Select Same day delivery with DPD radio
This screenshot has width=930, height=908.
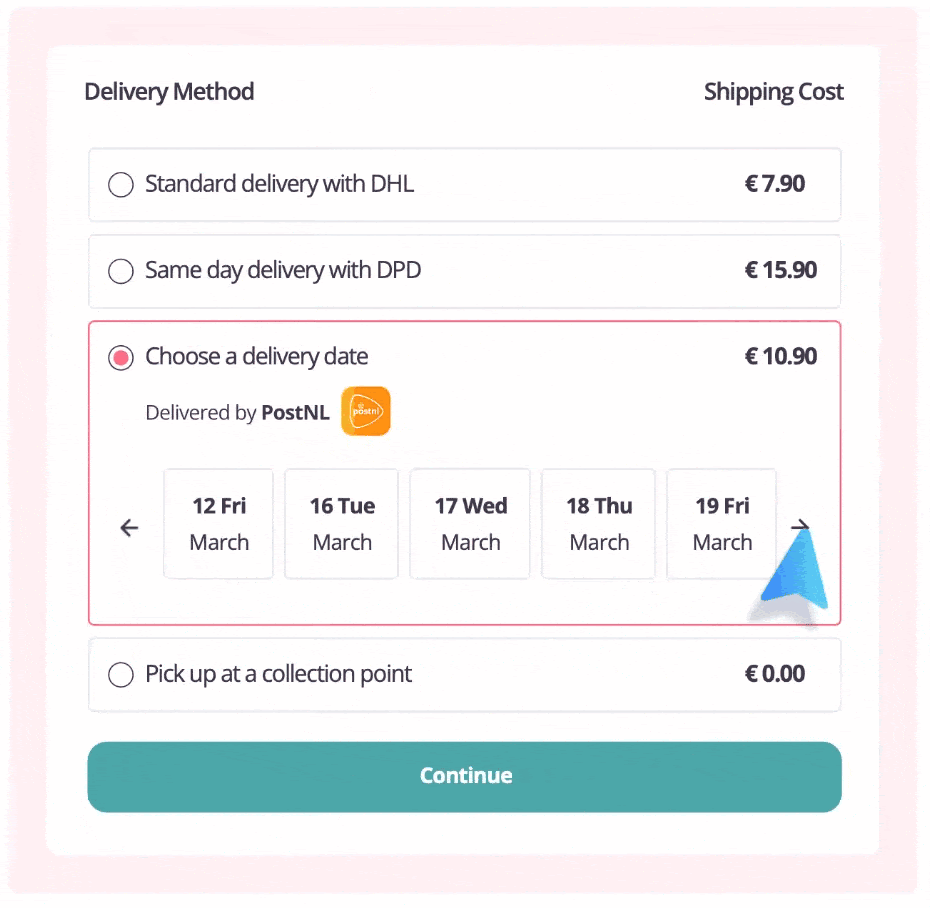click(121, 271)
